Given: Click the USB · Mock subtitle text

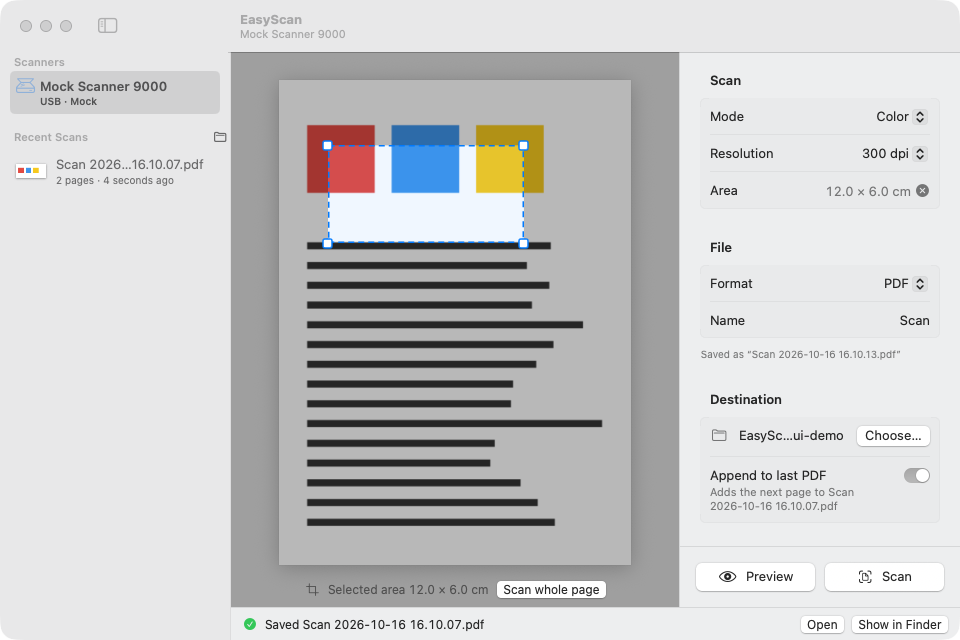Looking at the screenshot, I should pos(69,102).
